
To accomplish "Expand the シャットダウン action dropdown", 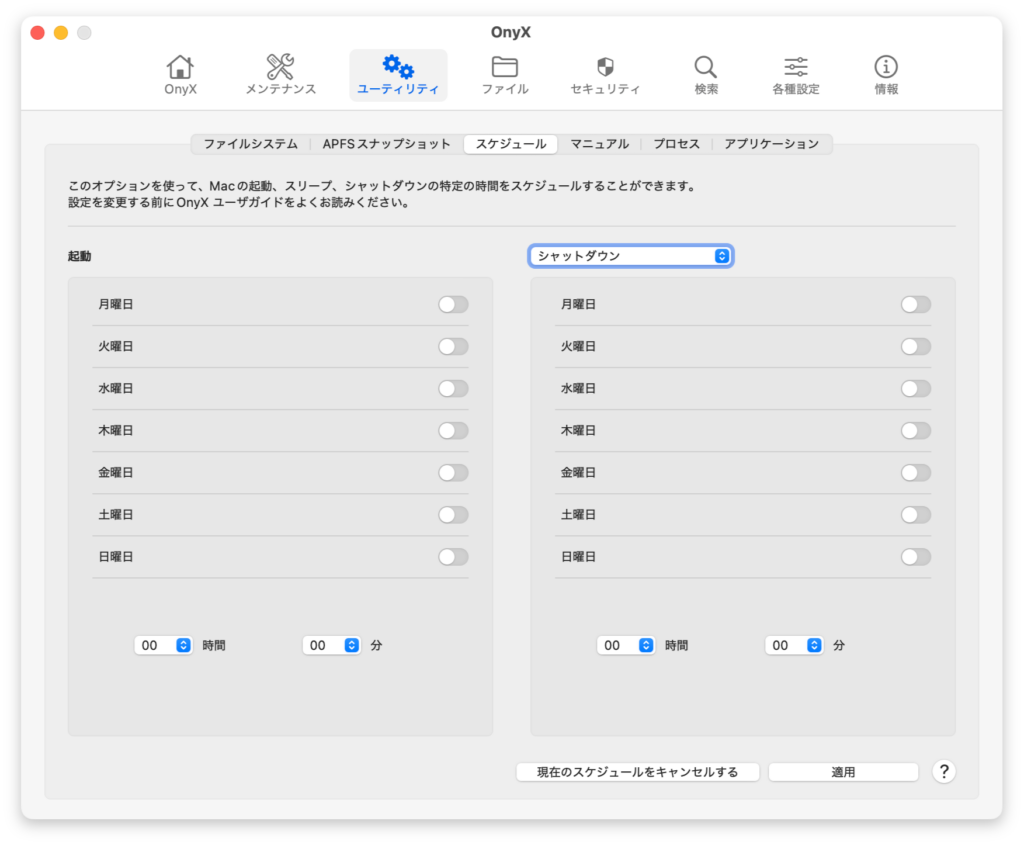I will pyautogui.click(x=631, y=256).
